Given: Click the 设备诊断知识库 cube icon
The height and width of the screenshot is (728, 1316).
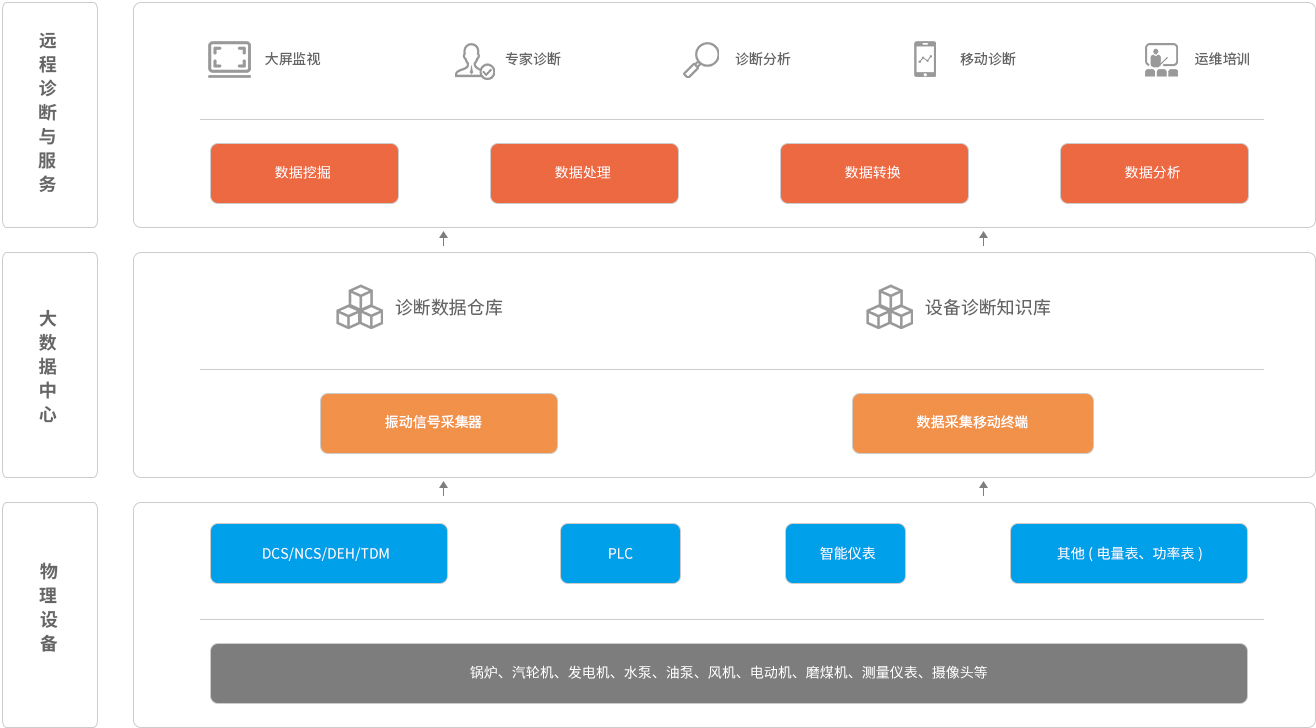Looking at the screenshot, I should pos(888,308).
